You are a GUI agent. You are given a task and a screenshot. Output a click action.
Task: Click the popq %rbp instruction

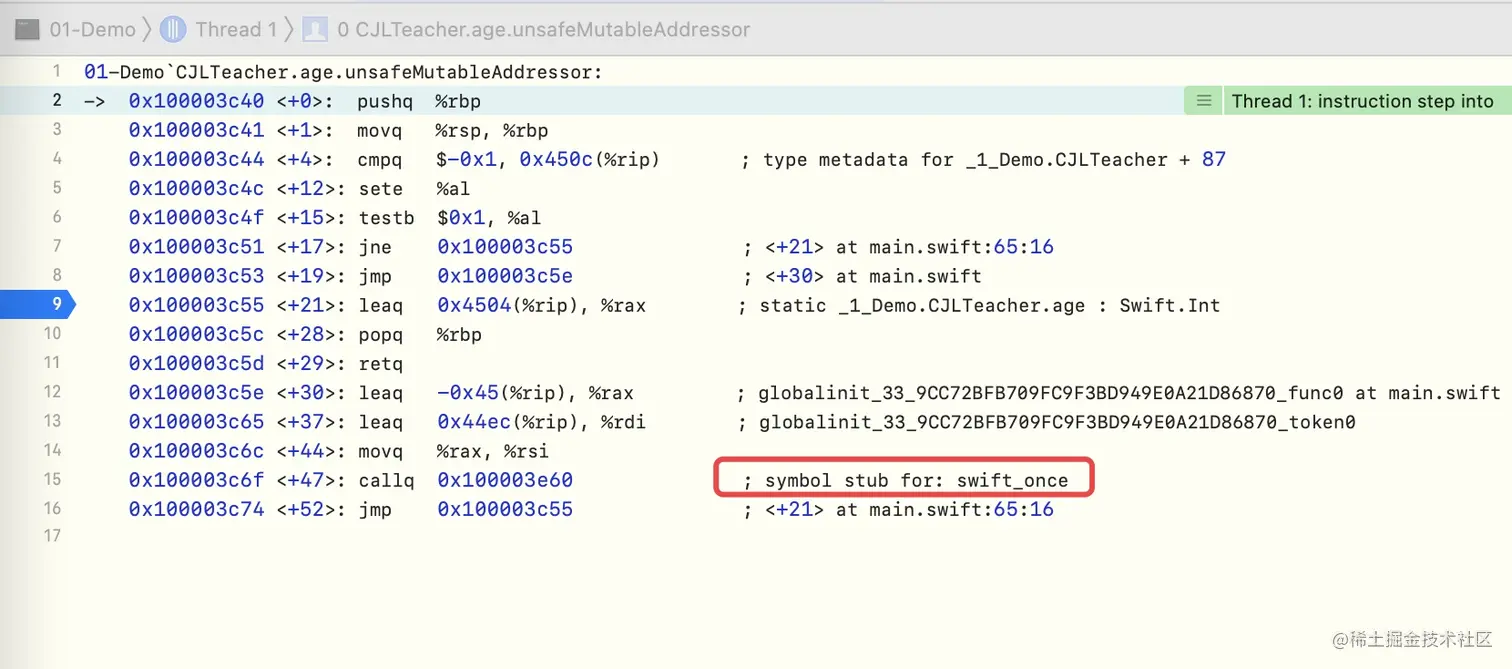coord(420,334)
